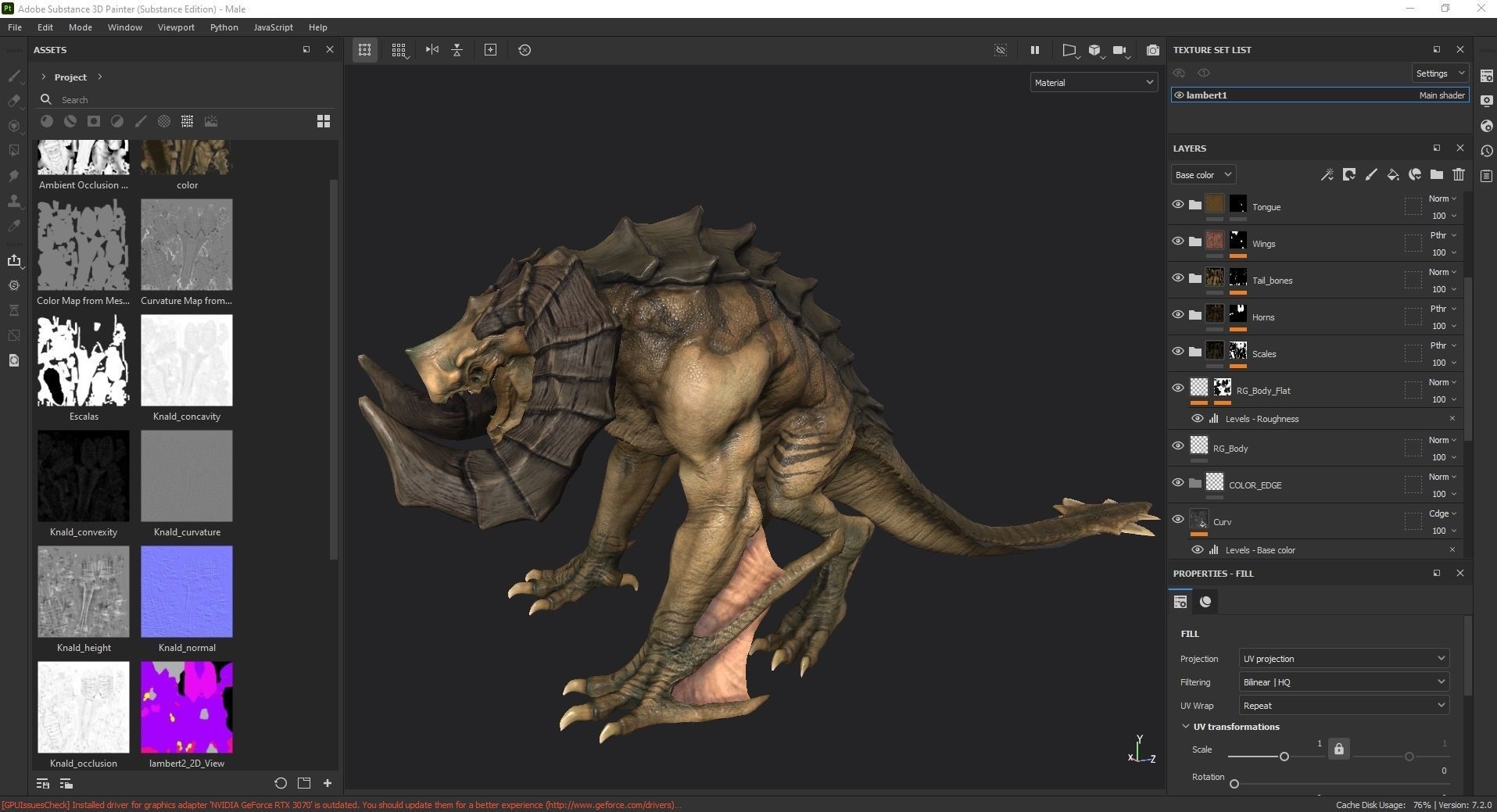Open the Material viewport mode dropdown
The image size is (1497, 812).
coord(1094,83)
